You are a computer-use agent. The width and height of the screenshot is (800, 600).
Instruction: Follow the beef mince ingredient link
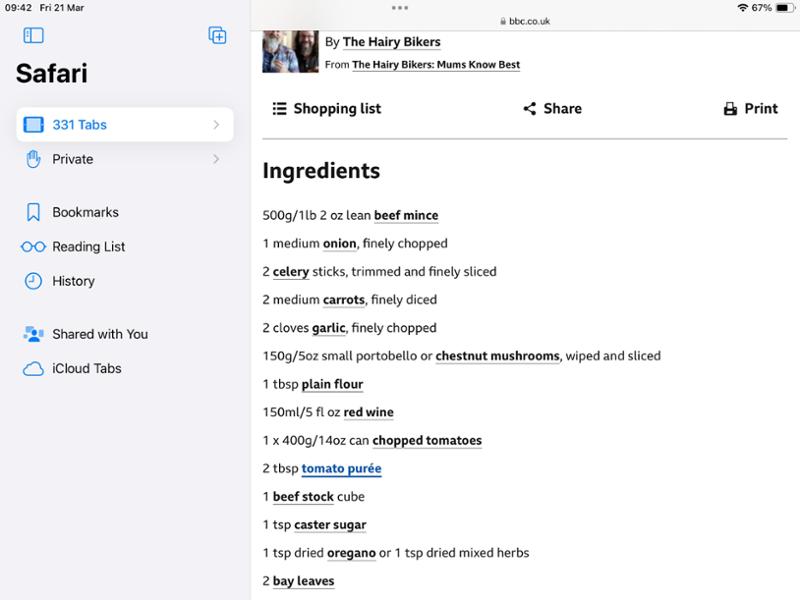click(406, 215)
